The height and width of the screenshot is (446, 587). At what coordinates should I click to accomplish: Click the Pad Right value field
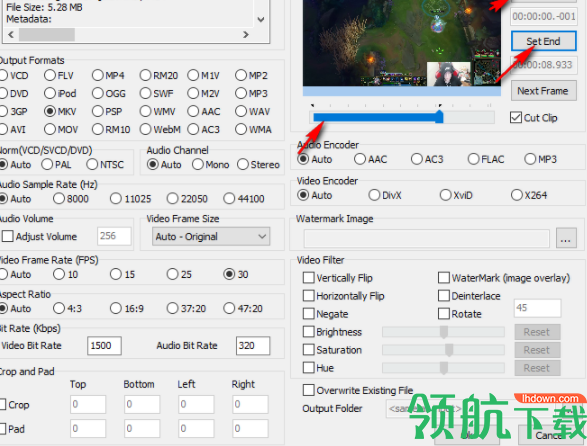[x=250, y=429]
